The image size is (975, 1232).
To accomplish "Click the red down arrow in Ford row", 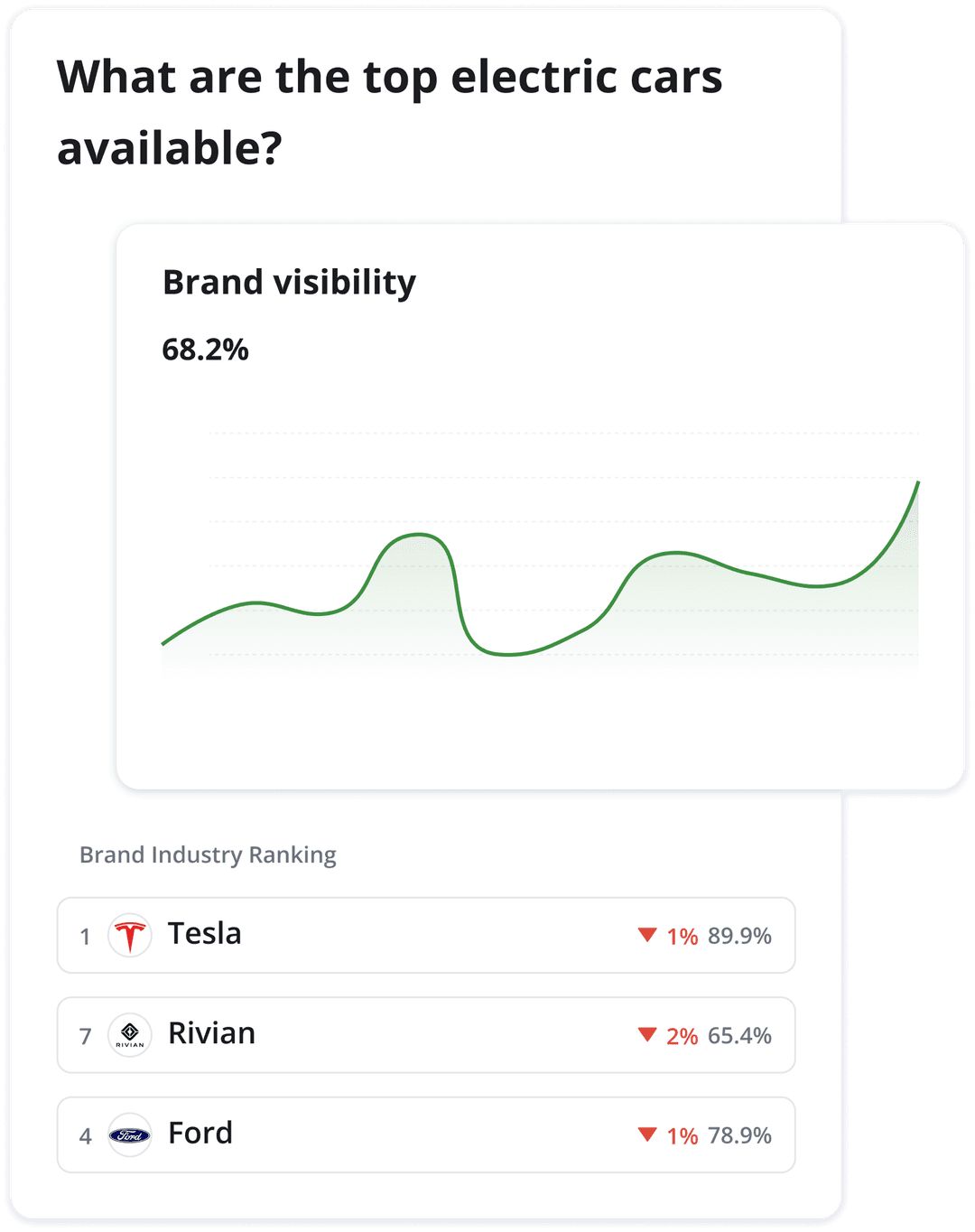I will tap(646, 1134).
